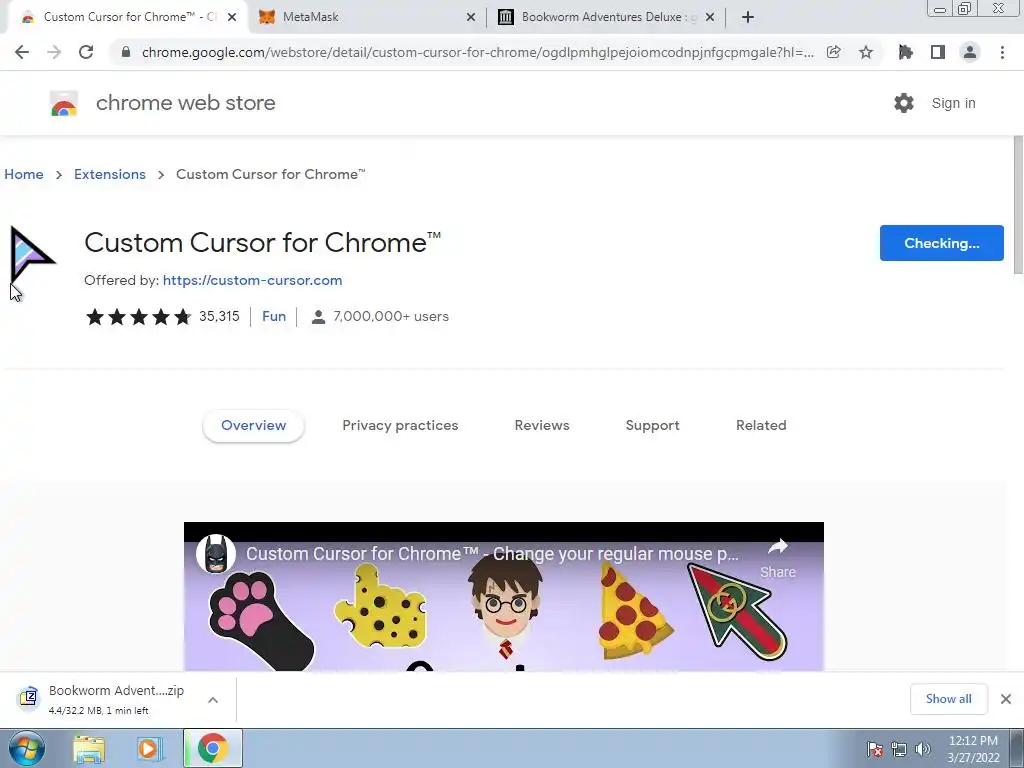This screenshot has width=1024, height=768.
Task: Go to Extensions breadcrumb
Action: (110, 174)
